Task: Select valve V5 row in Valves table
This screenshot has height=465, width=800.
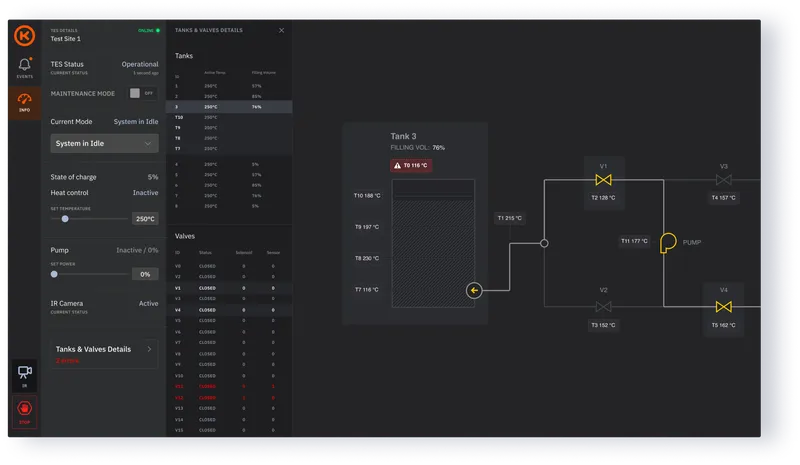Action: tap(229, 321)
